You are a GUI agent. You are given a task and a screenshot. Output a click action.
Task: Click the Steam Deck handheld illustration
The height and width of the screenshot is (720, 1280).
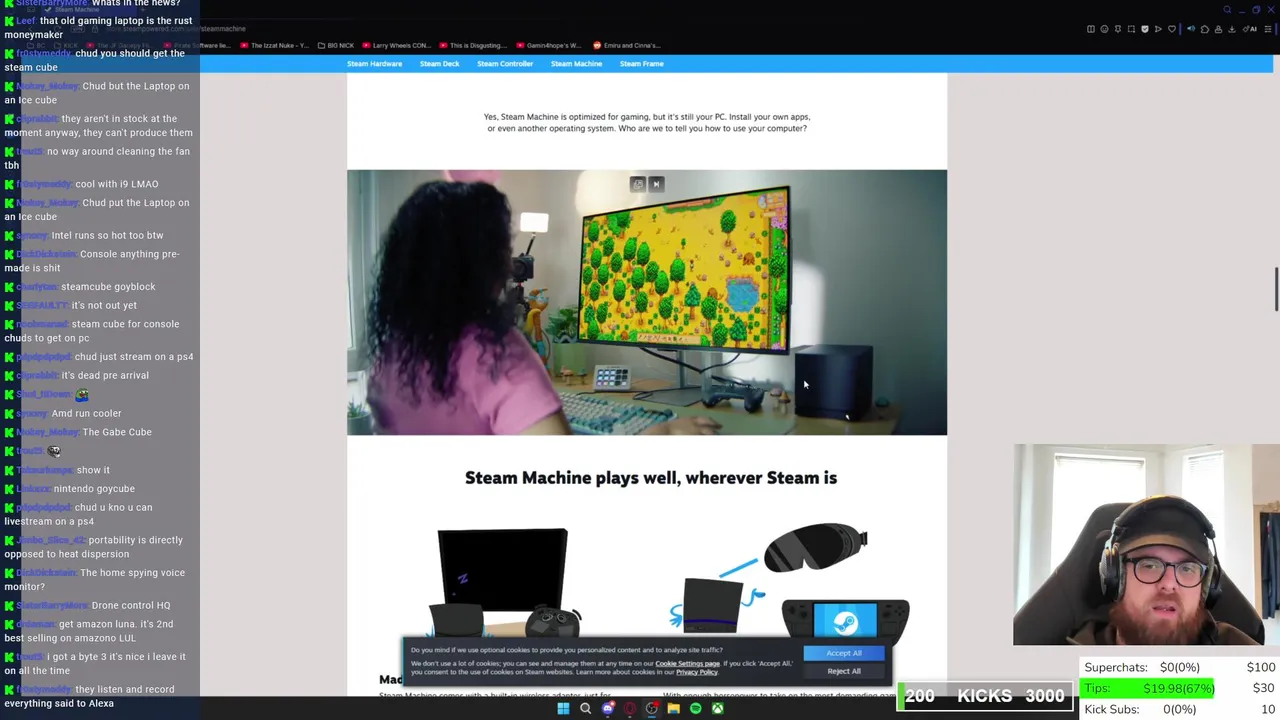(x=845, y=620)
